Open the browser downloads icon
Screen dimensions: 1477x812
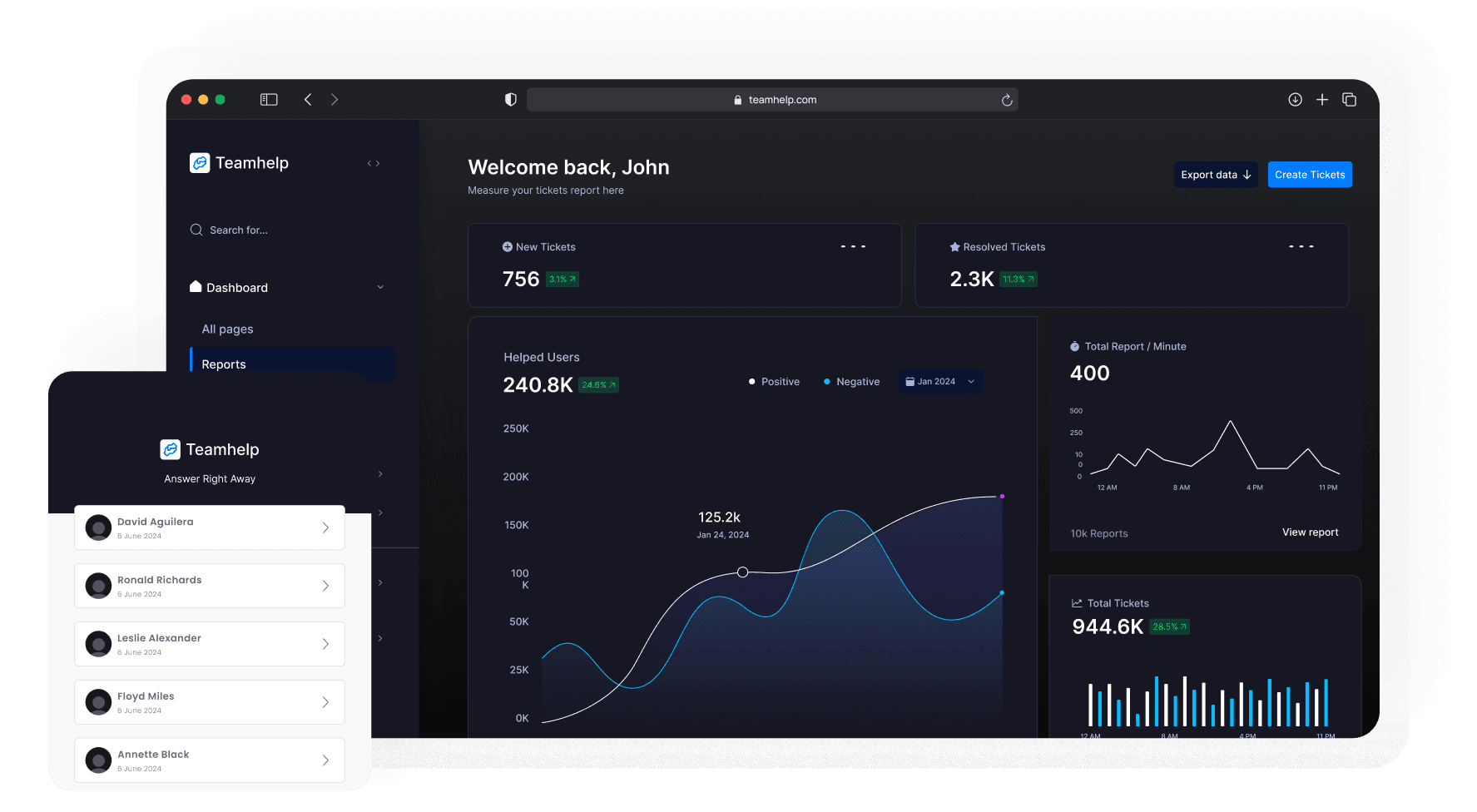point(1295,100)
